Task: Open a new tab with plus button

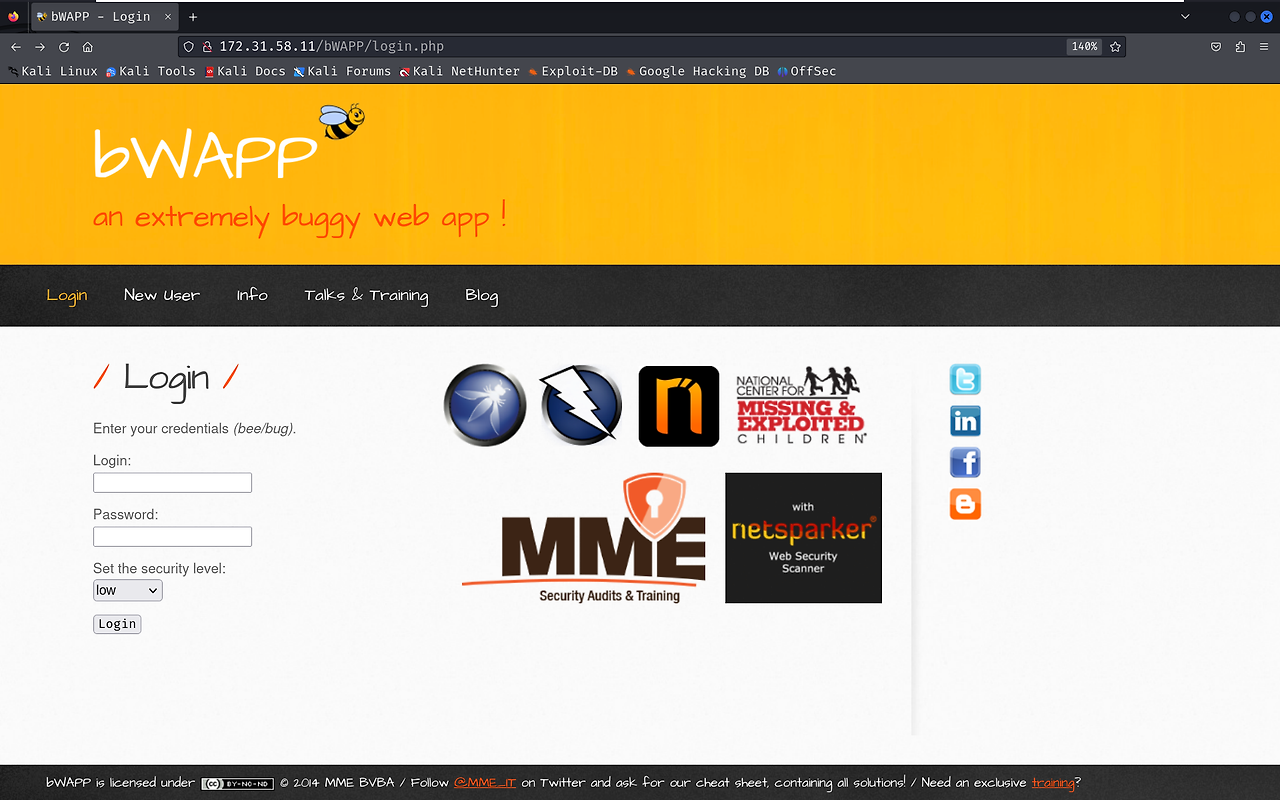Action: point(193,17)
